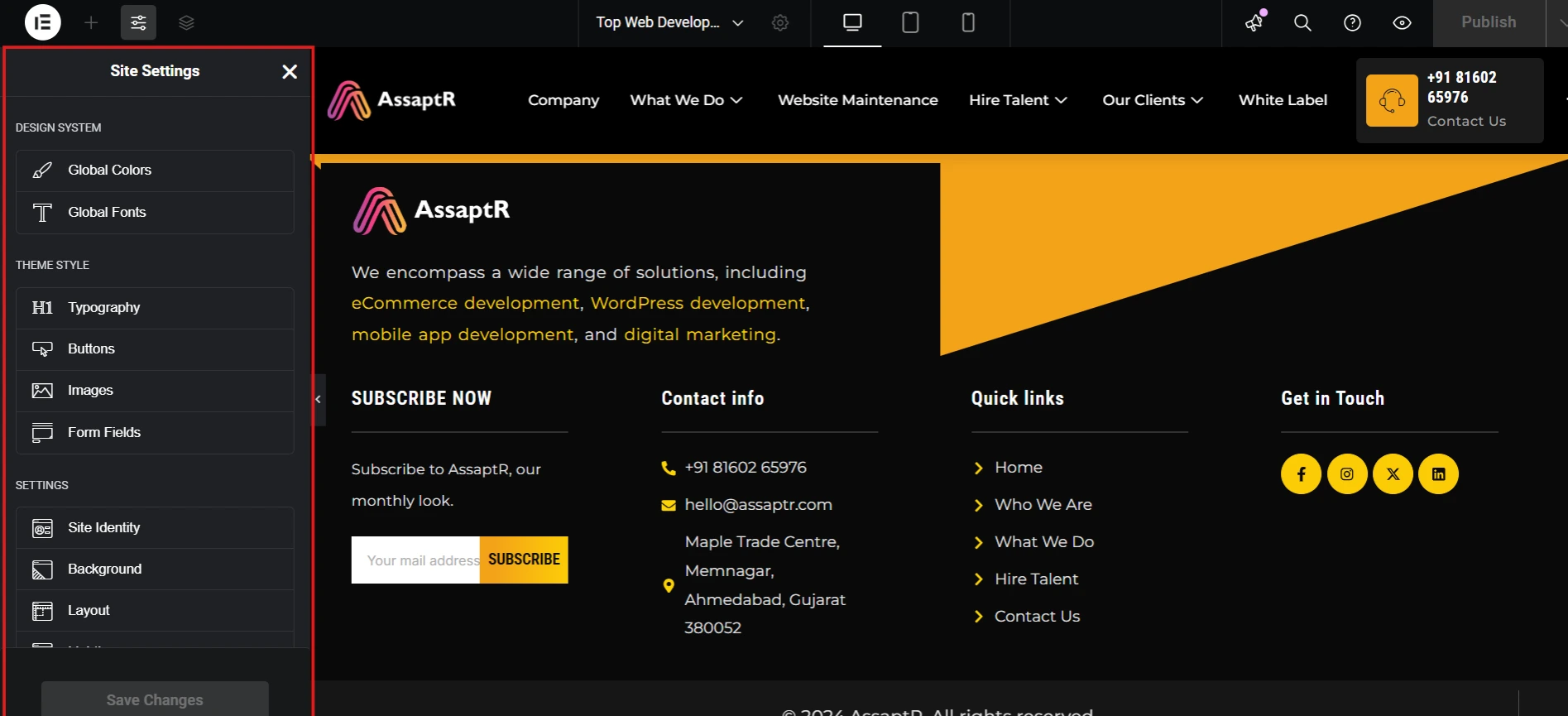
Task: Expand What We Do menu
Action: pyautogui.click(x=686, y=100)
